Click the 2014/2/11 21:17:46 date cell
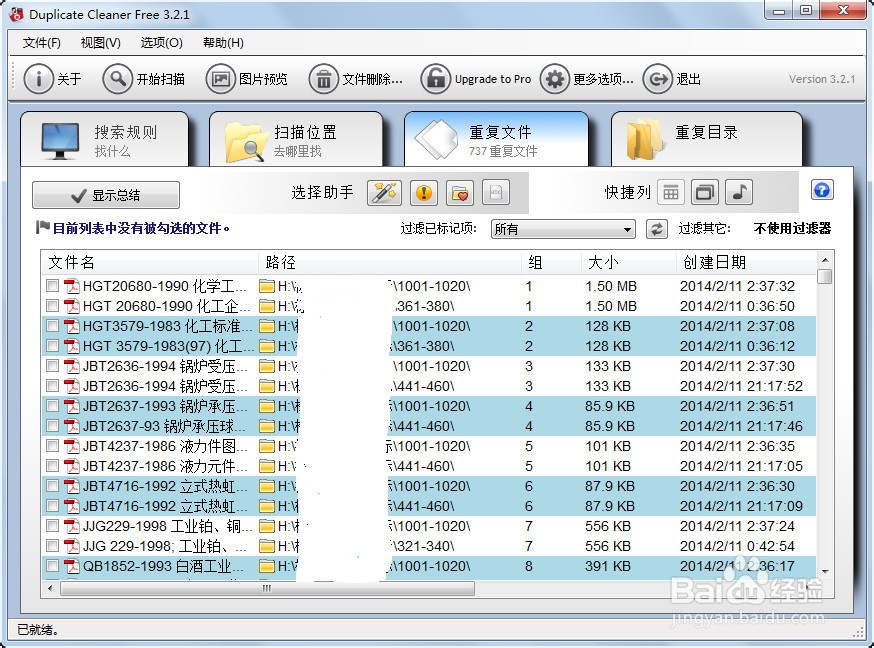Image resolution: width=874 pixels, height=648 pixels. 741,426
